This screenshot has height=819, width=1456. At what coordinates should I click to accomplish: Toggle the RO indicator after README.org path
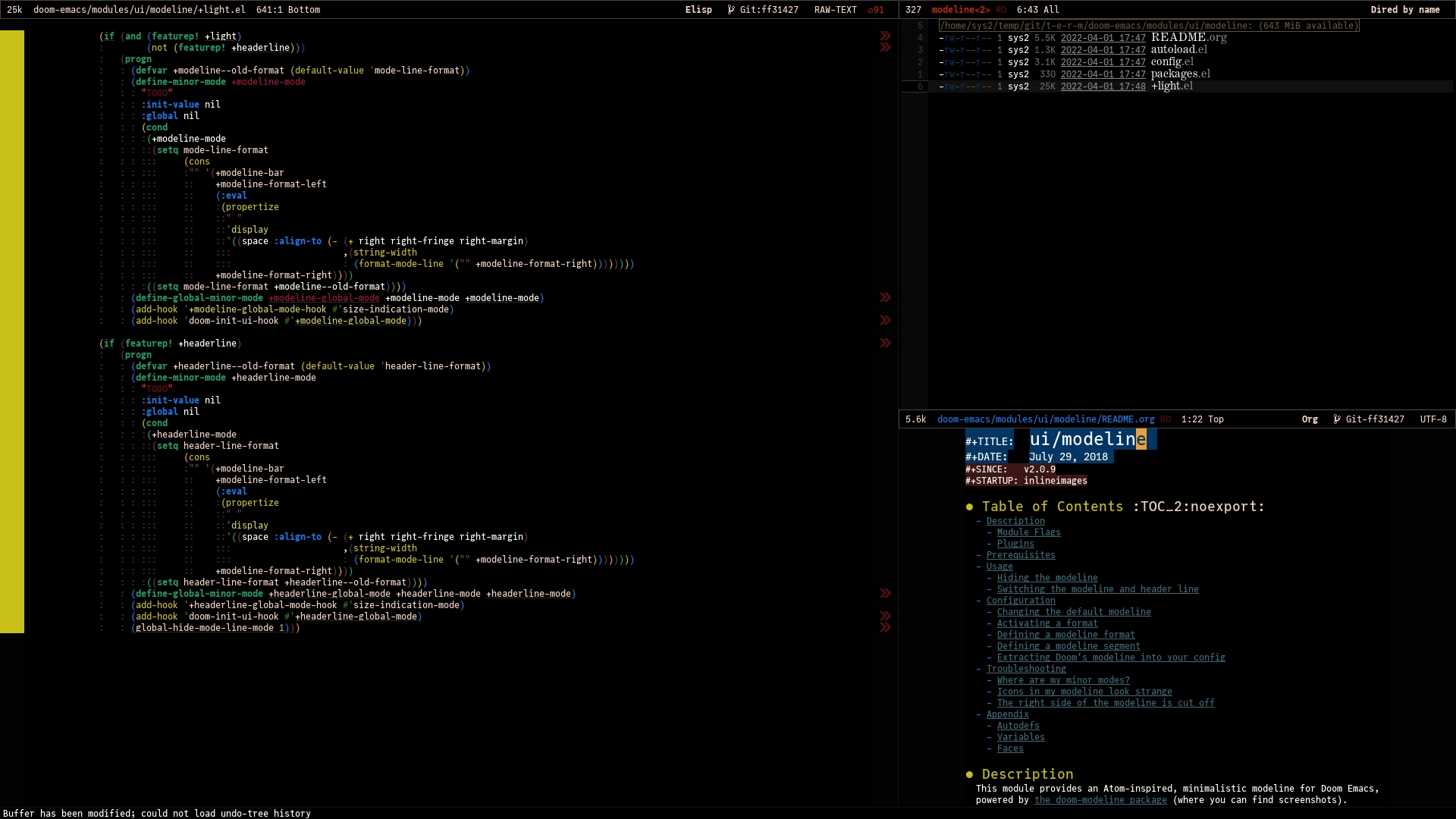(x=1166, y=419)
